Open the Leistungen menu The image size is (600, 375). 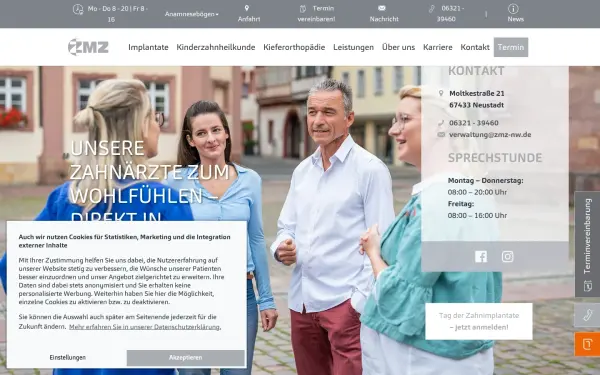(353, 47)
